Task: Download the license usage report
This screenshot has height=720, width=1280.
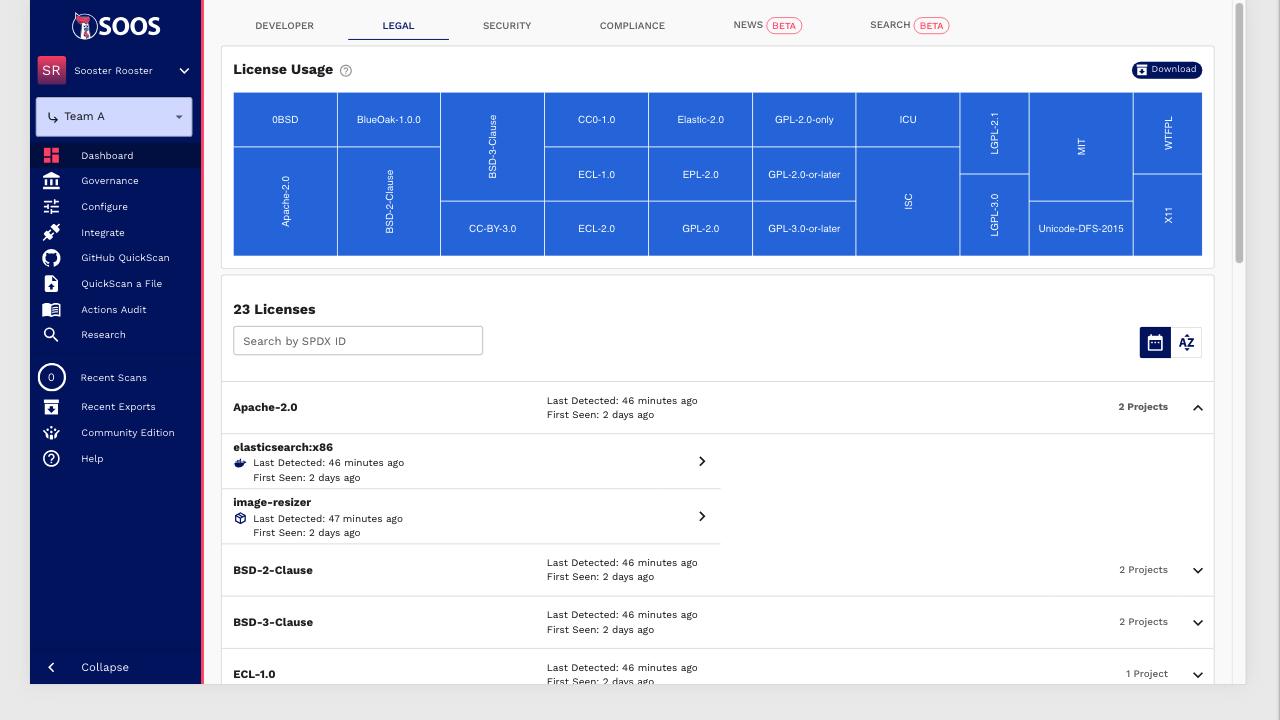Action: 1167,70
